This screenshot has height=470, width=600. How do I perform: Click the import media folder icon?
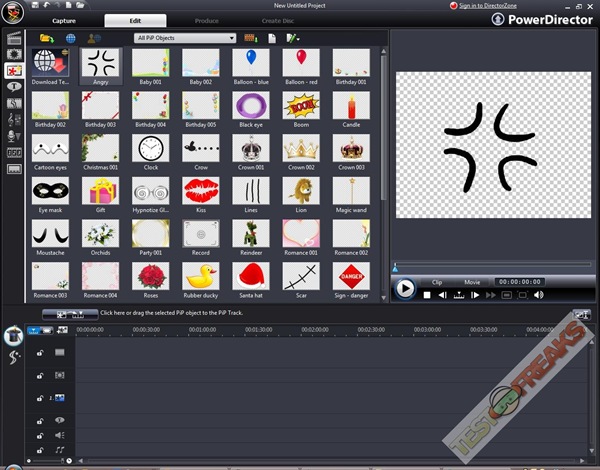tap(46, 38)
